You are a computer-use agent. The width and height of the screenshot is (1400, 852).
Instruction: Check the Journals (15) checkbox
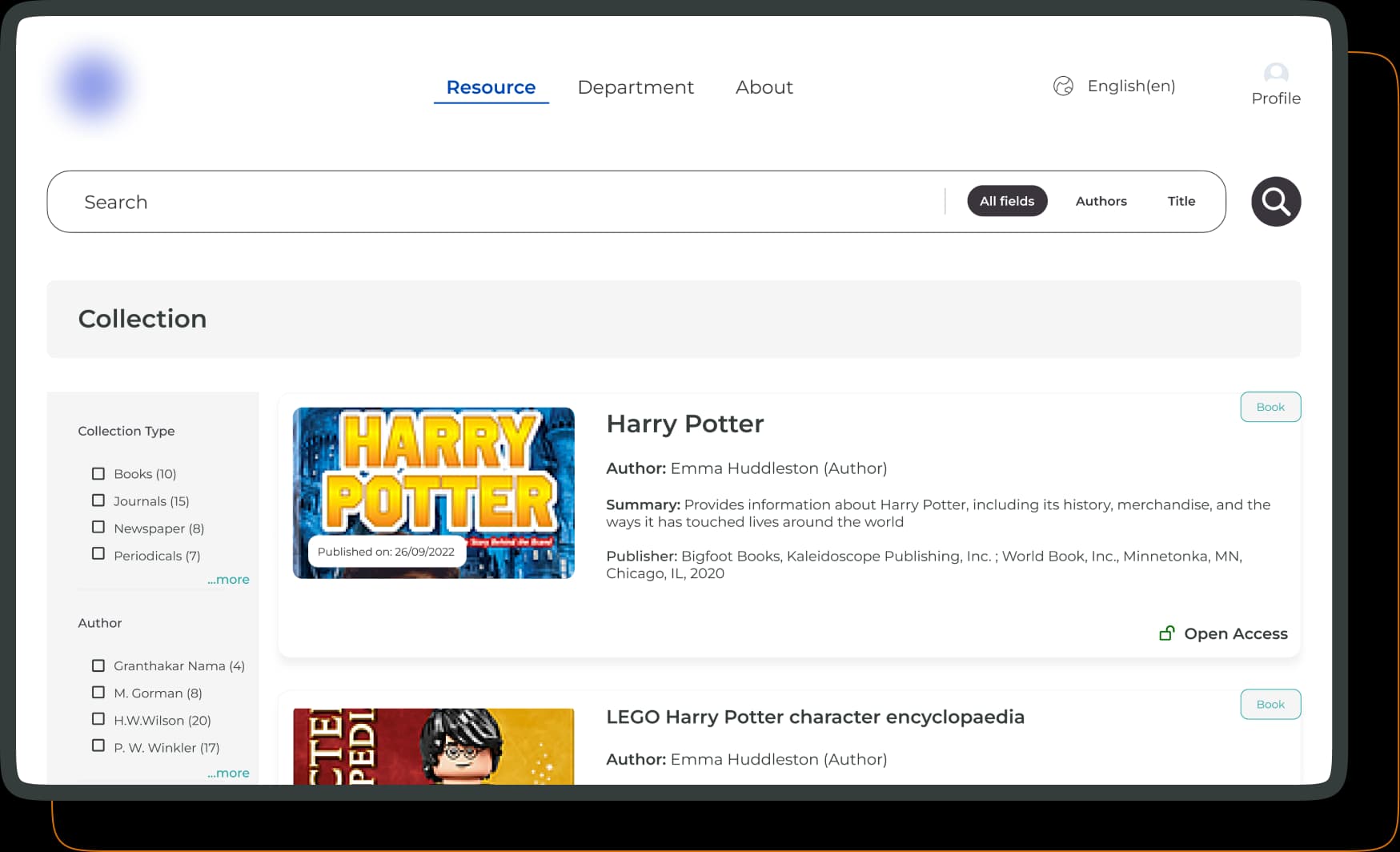(98, 500)
